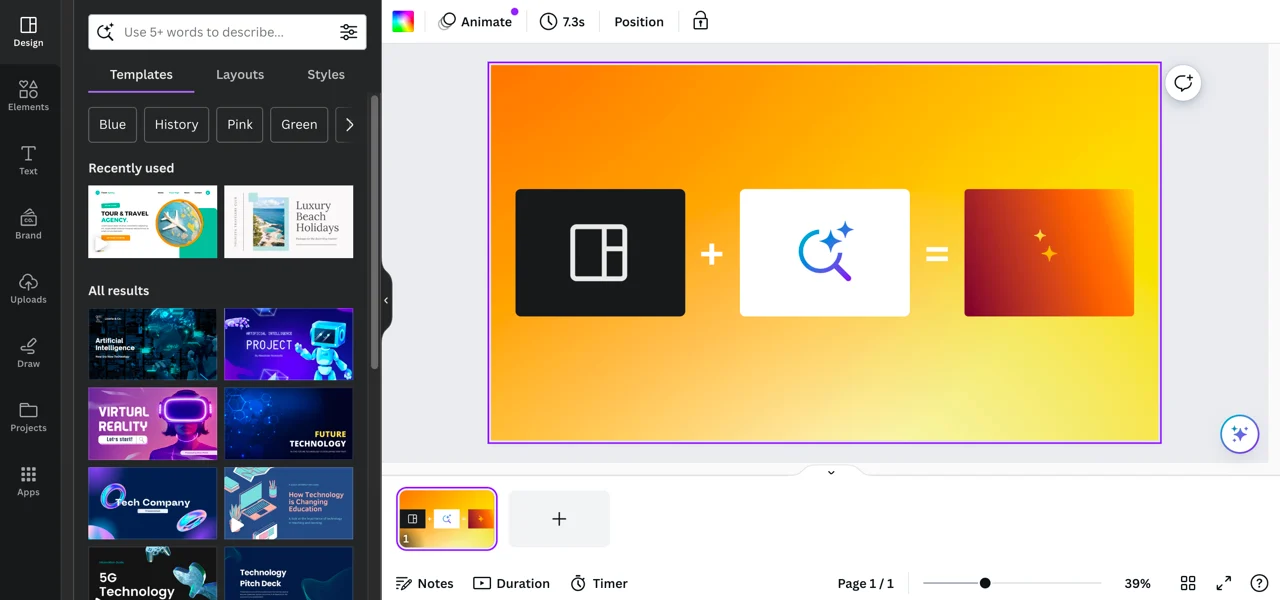Viewport: 1280px width, 600px height.
Task: Filter templates by the Blue chip
Action: [x=113, y=125]
